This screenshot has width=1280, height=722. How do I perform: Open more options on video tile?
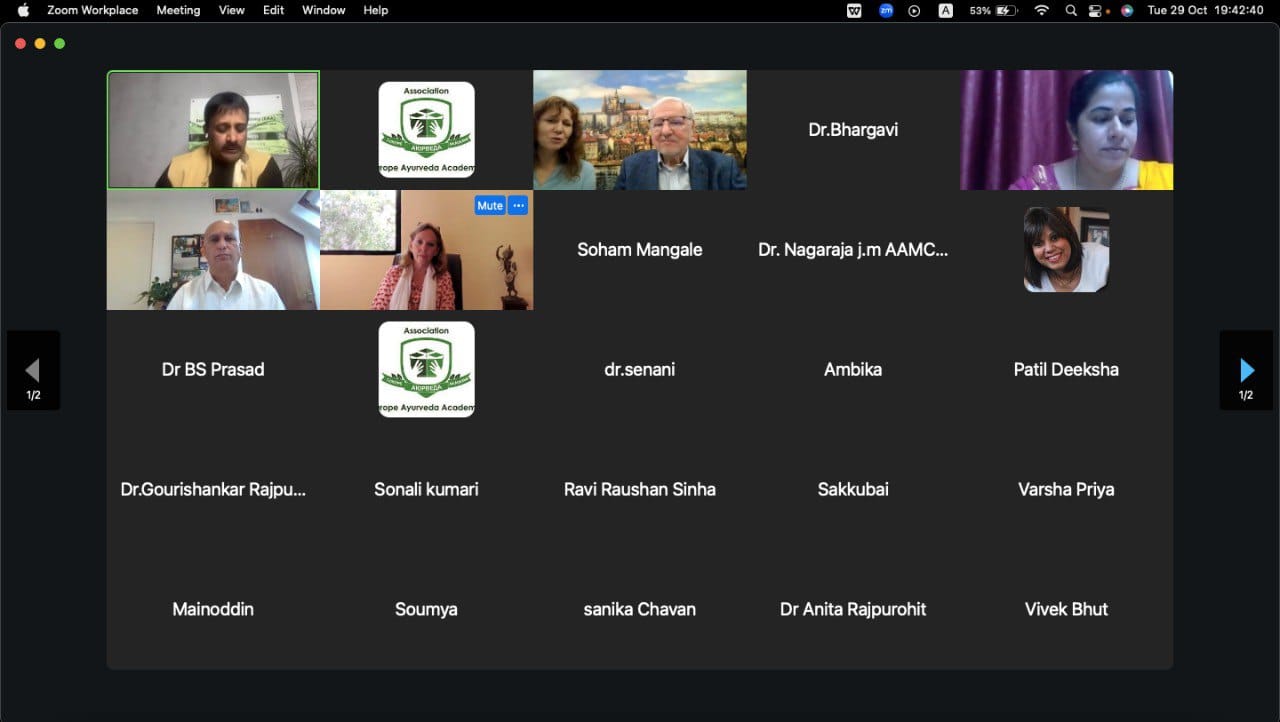[518, 205]
